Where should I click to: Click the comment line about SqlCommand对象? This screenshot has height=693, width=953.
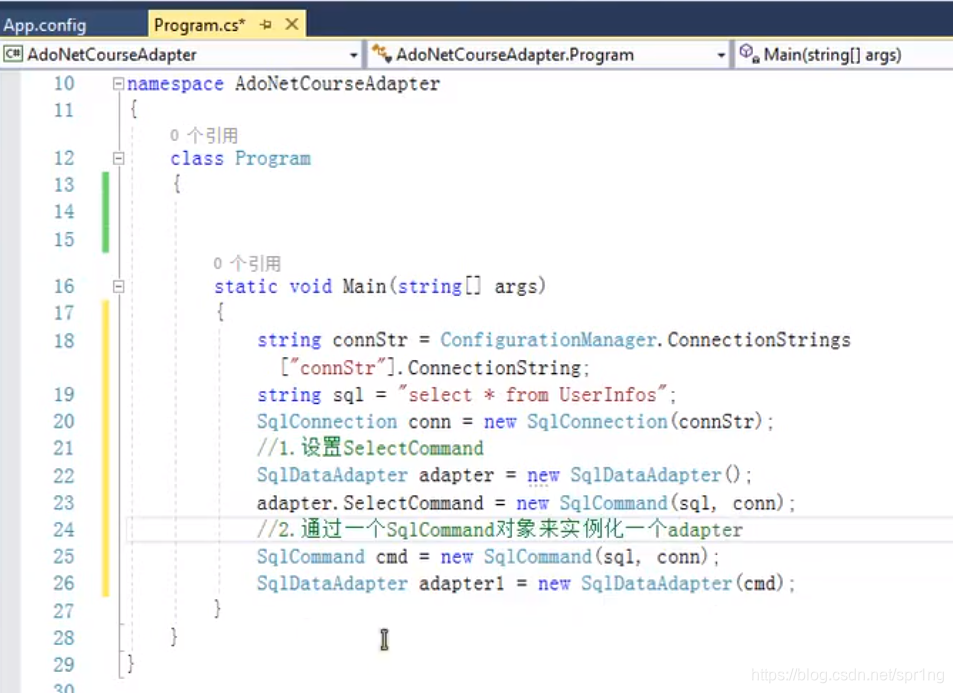coord(500,529)
